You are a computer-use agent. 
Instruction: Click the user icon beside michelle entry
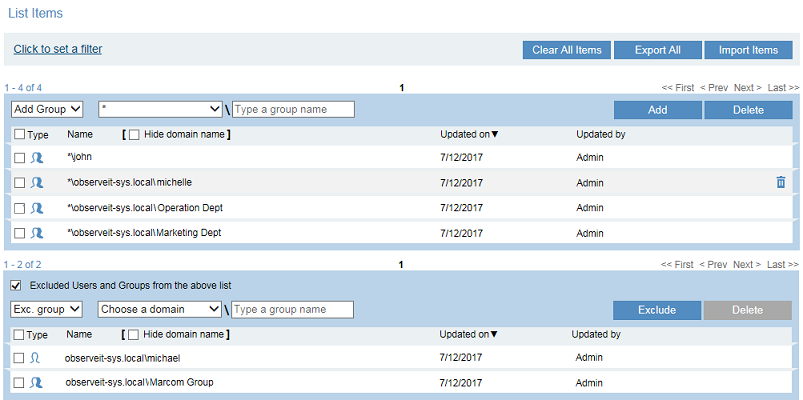[x=37, y=183]
